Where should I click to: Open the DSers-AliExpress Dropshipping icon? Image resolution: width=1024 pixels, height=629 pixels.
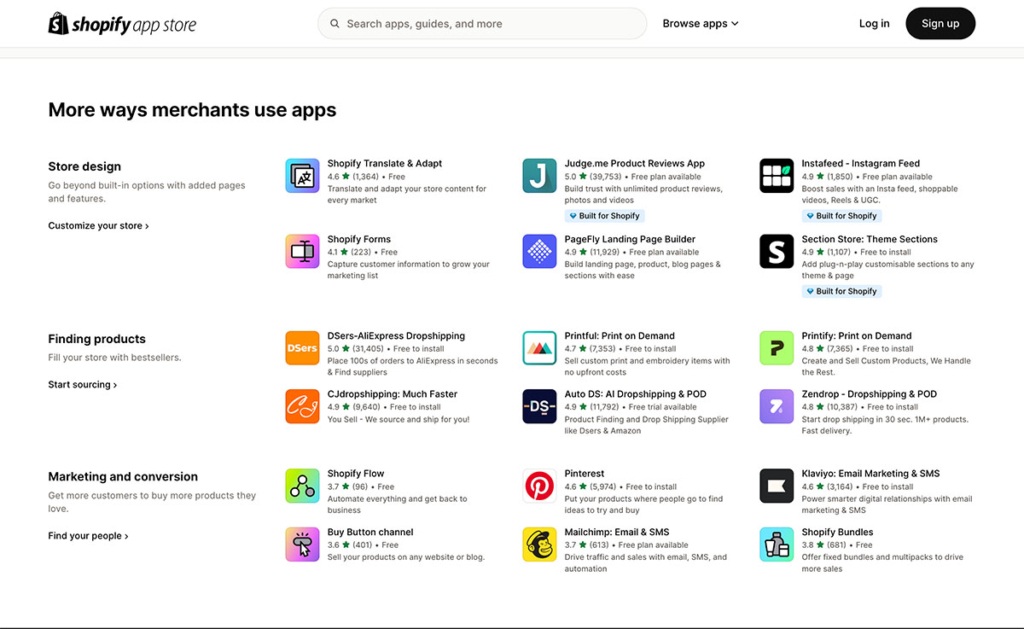[x=302, y=348]
